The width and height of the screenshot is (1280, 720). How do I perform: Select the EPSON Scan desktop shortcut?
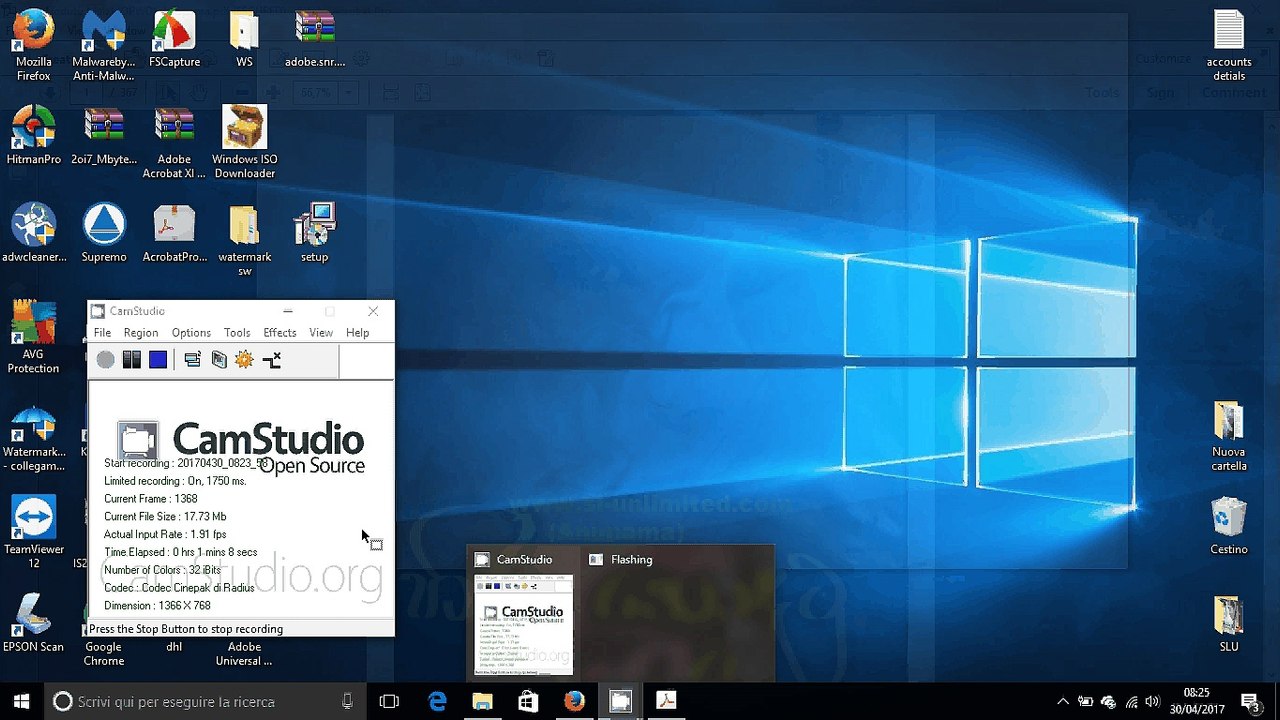coord(33,623)
